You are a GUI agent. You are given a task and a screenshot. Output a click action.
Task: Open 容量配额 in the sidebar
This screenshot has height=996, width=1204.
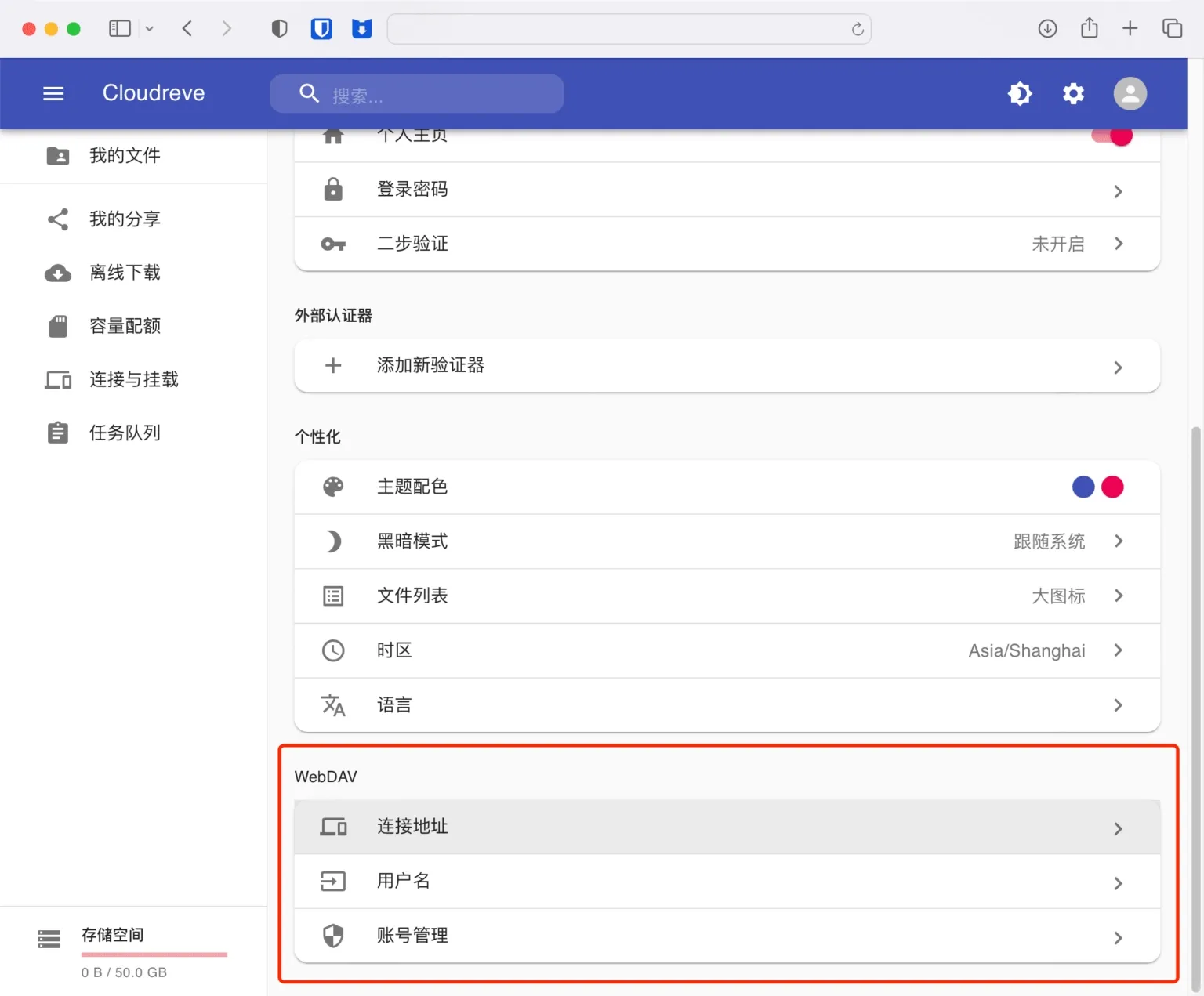coord(133,326)
